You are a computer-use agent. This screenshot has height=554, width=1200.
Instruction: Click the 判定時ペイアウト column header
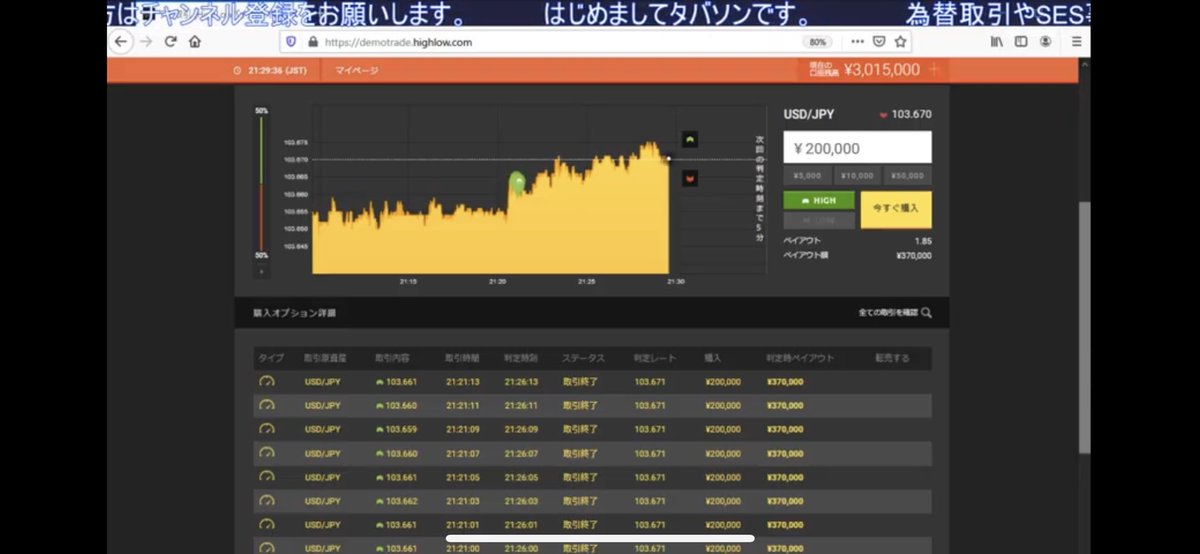[800, 358]
